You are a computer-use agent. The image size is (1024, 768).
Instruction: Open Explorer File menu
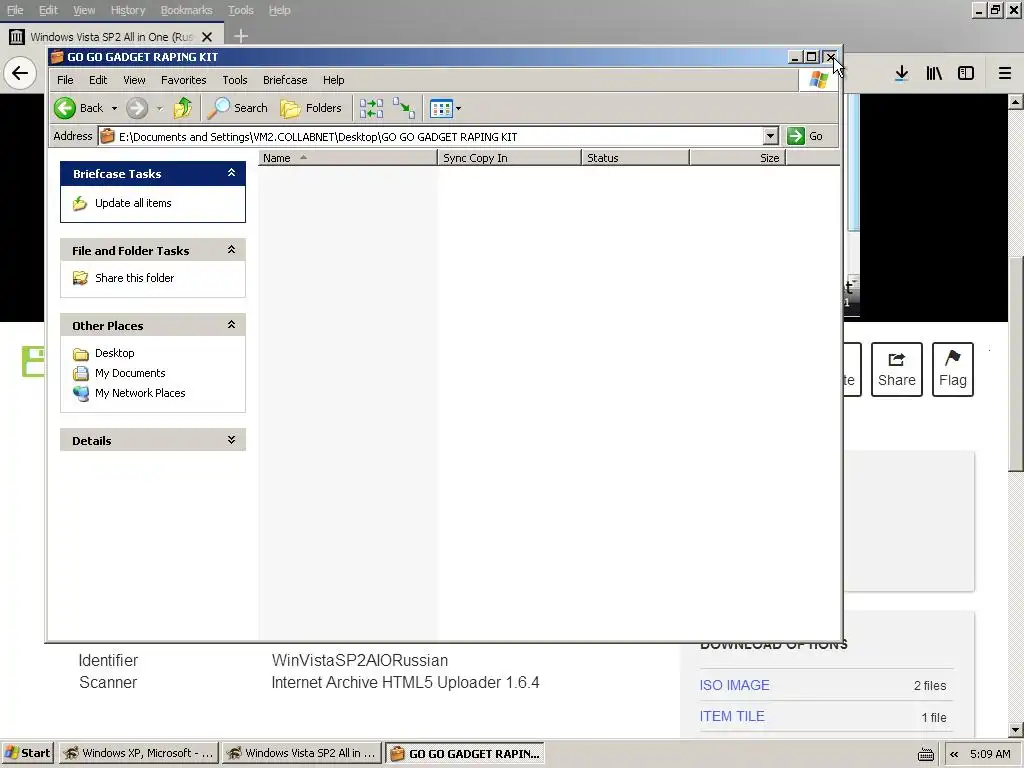coord(65,80)
